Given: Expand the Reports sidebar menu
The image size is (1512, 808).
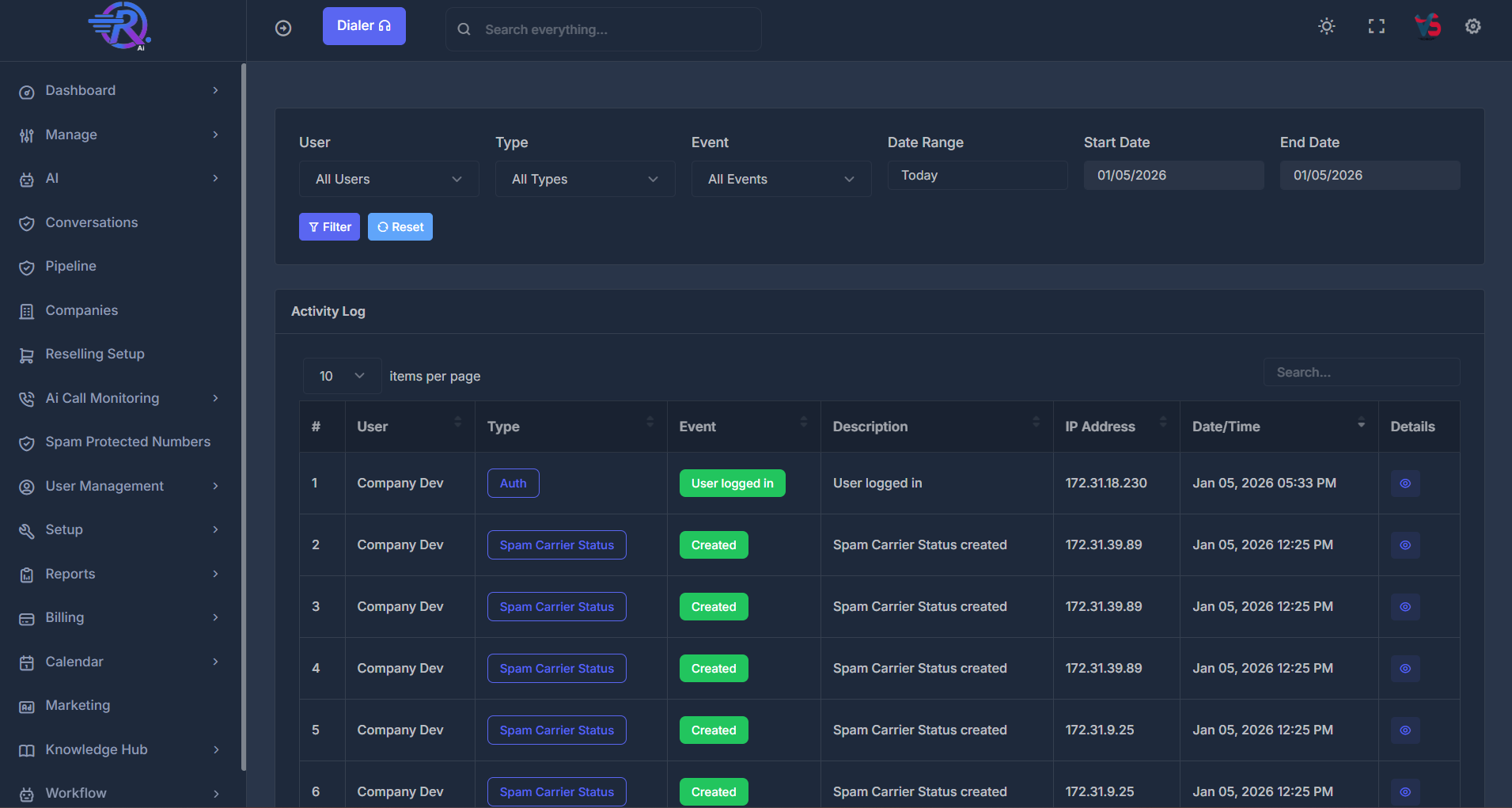Looking at the screenshot, I should pos(70,574).
